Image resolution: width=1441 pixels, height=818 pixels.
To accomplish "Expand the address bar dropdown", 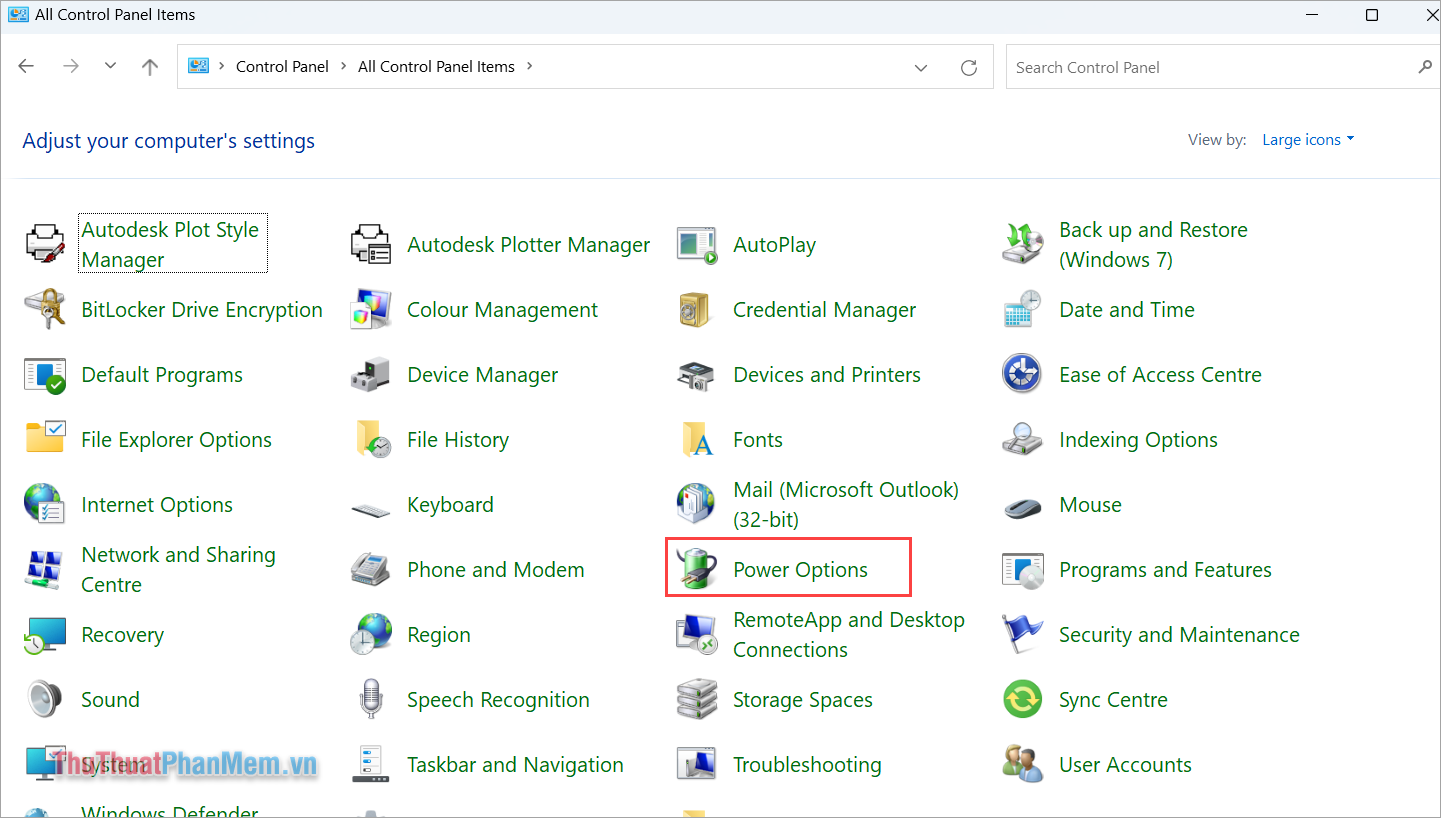I will [920, 66].
